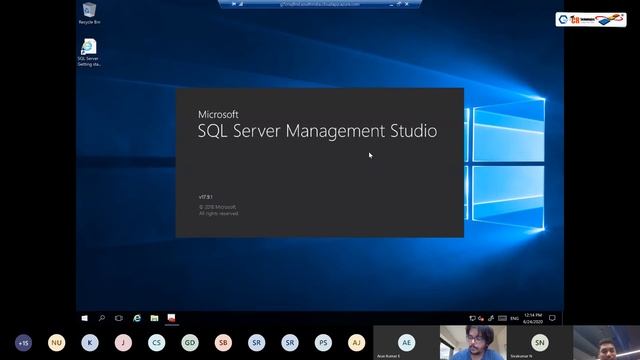Screen dimensions: 640x360
Task: Select participant avatar K
Action: (90, 343)
